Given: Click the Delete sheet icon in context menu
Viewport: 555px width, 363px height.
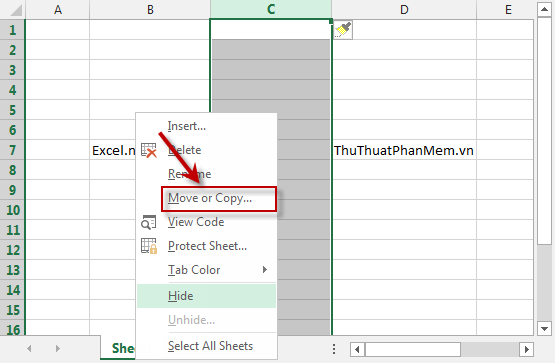Looking at the screenshot, I should pyautogui.click(x=149, y=150).
